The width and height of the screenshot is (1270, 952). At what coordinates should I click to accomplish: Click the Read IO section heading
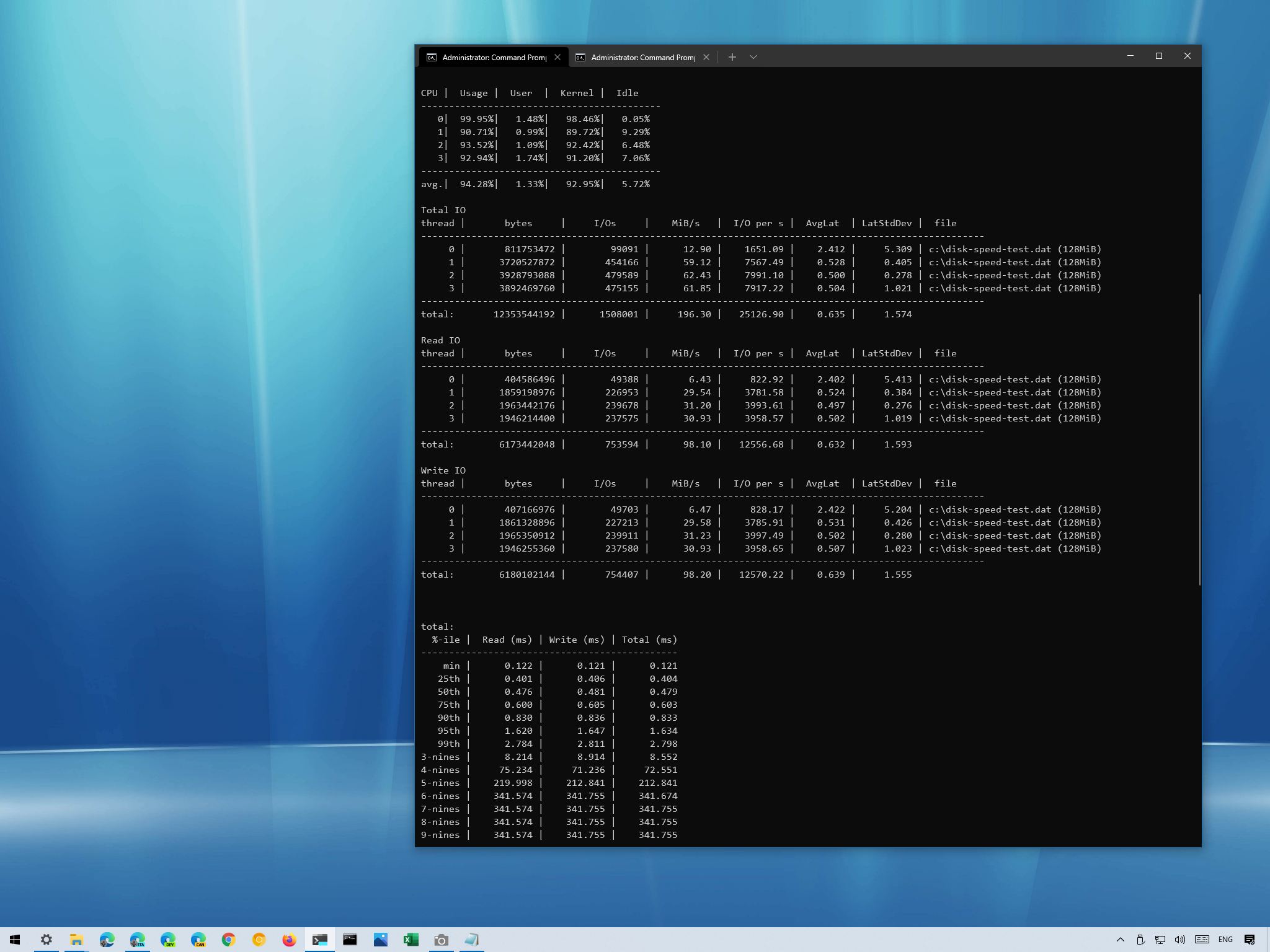pos(440,340)
